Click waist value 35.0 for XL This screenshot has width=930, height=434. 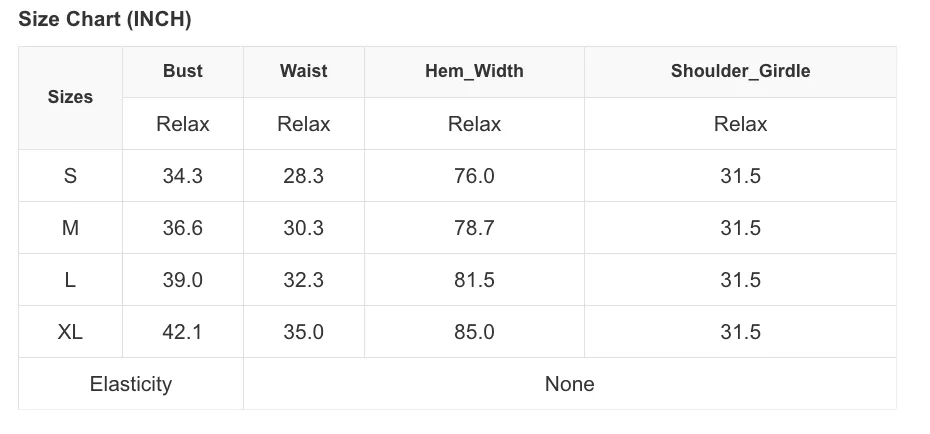pos(304,332)
